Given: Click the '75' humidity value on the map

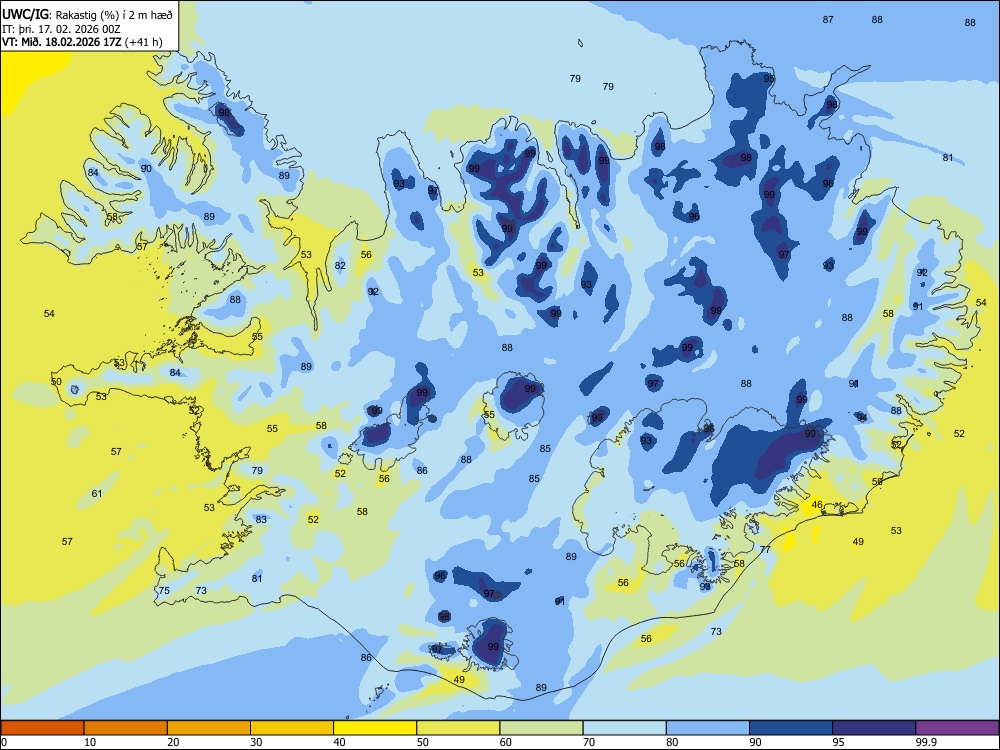Looking at the screenshot, I should coord(165,591).
